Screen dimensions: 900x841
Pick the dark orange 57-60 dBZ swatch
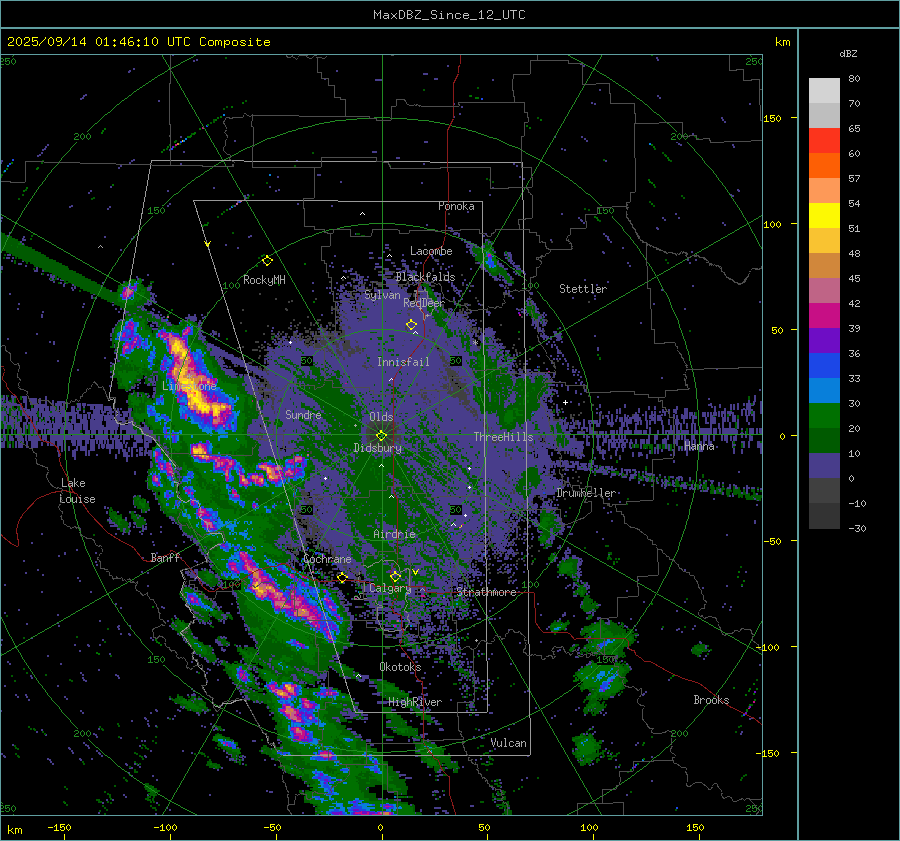tap(824, 166)
